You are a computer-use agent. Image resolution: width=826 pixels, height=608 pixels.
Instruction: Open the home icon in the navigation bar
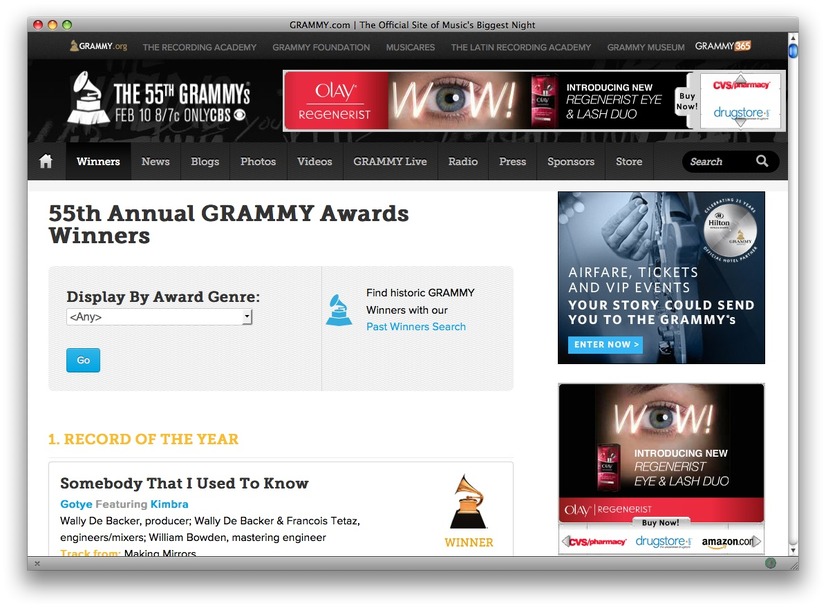tap(46, 161)
